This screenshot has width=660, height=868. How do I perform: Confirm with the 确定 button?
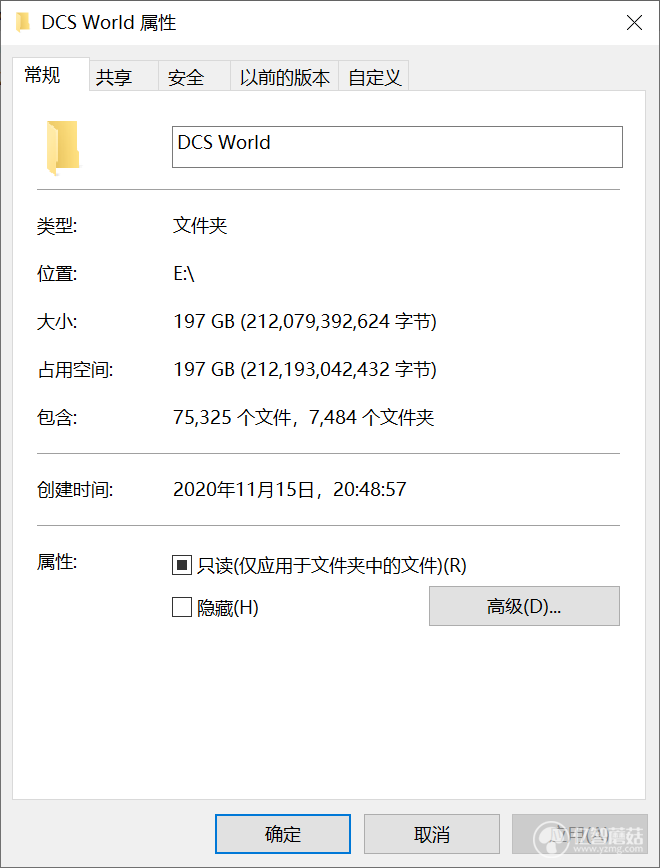(283, 834)
